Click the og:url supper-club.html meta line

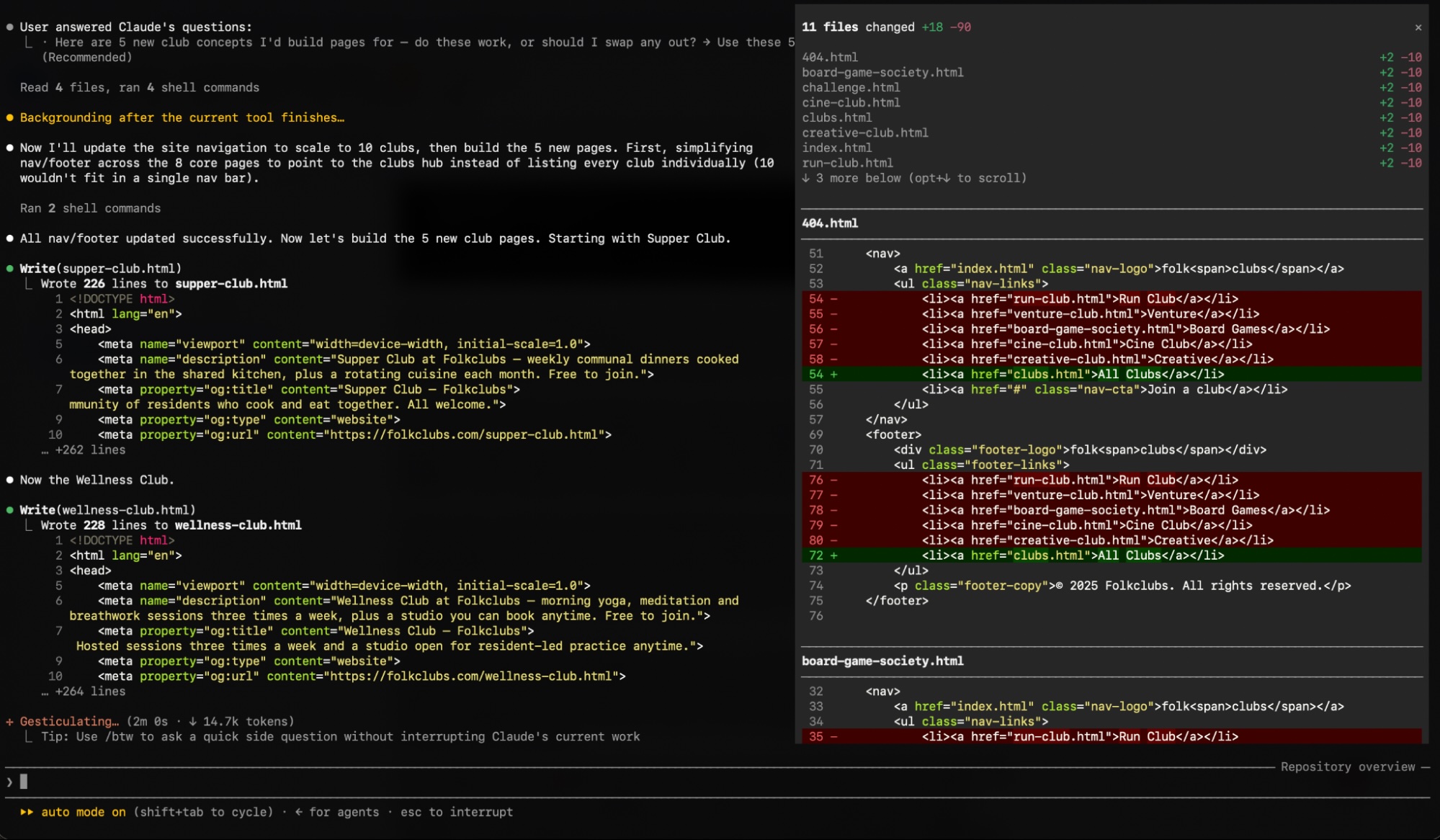[354, 434]
